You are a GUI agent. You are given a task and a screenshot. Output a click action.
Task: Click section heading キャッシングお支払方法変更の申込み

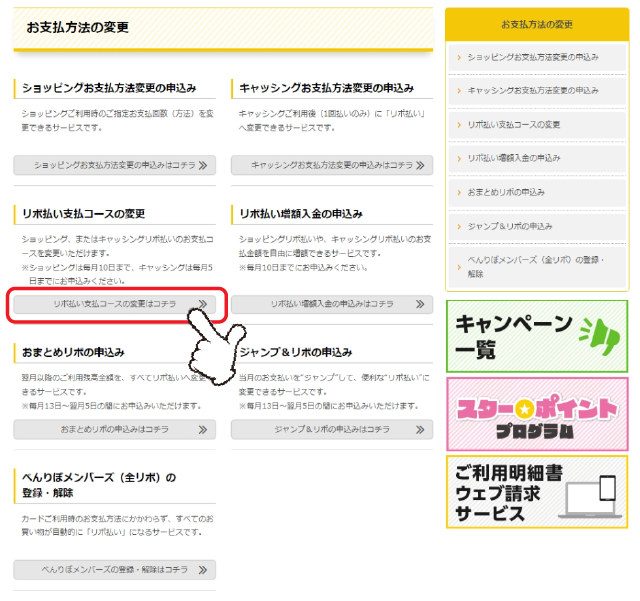327,88
